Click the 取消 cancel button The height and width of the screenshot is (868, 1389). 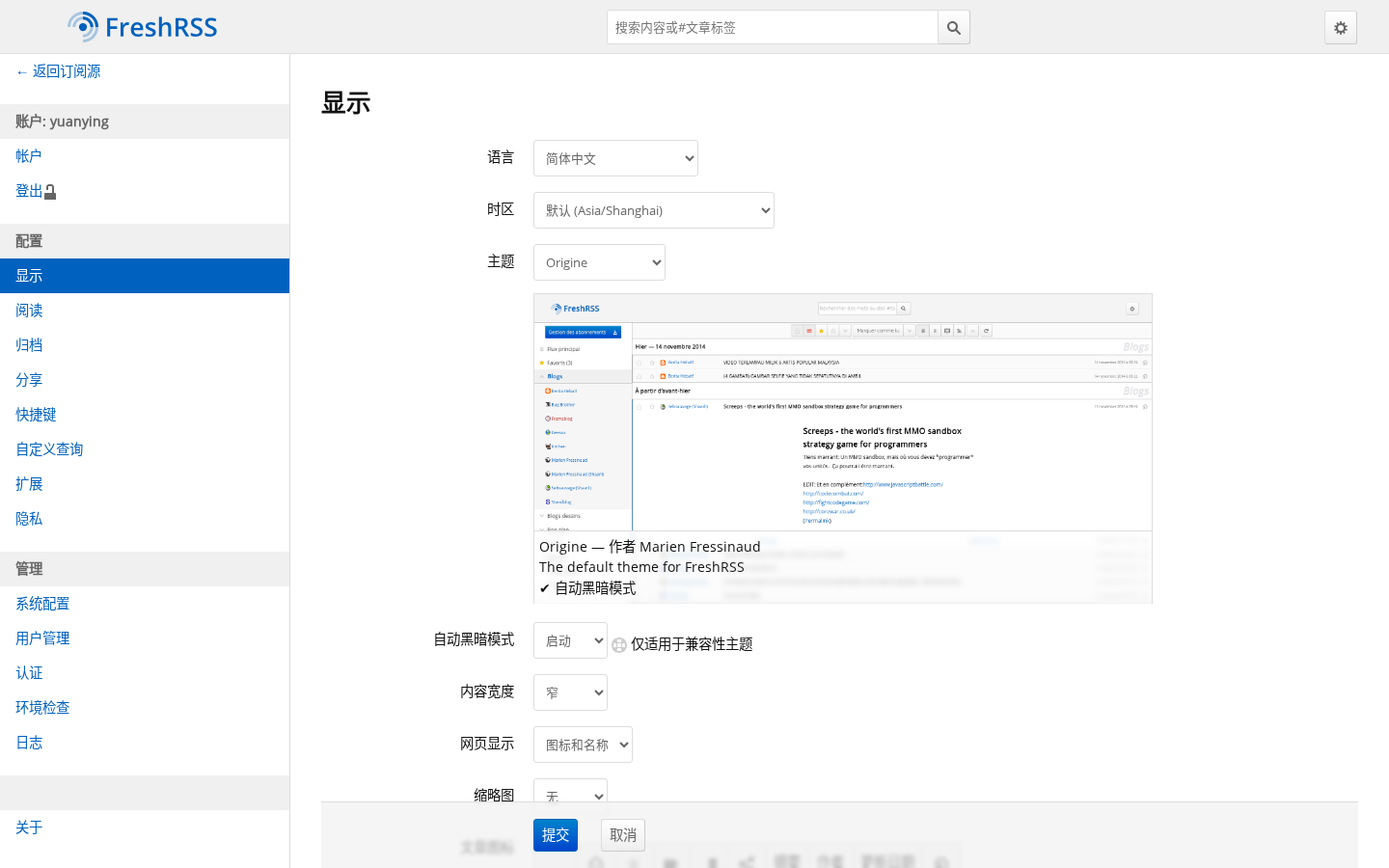(623, 835)
